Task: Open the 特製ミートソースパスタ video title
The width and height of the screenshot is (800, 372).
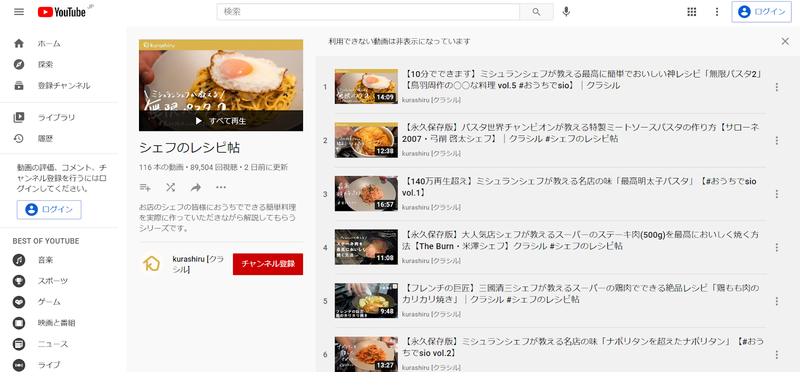Action: (582, 133)
